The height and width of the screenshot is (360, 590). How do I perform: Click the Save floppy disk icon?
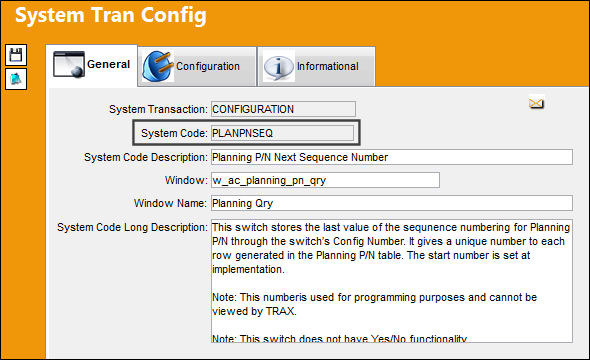(16, 55)
